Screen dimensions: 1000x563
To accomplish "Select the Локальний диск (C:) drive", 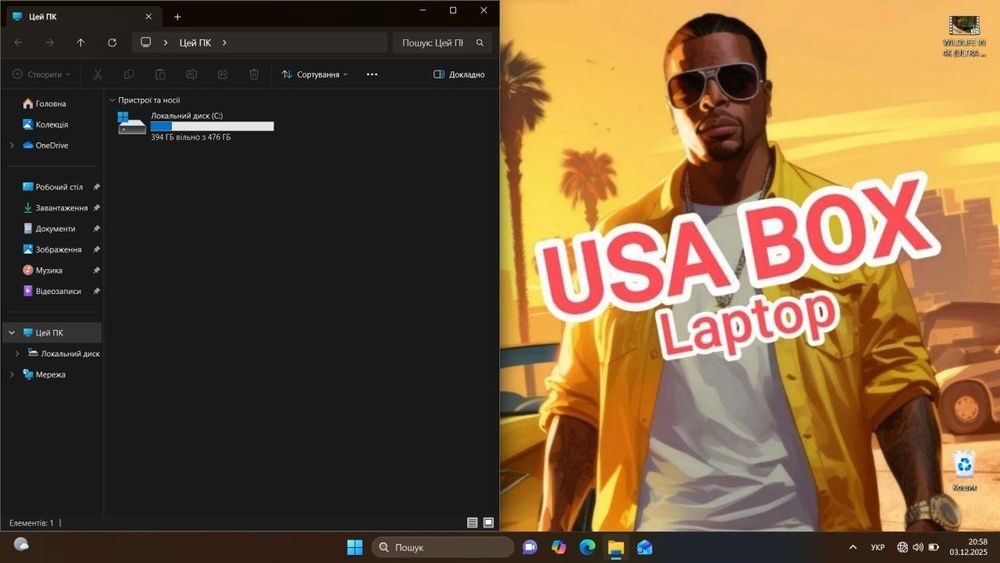I will coord(196,125).
